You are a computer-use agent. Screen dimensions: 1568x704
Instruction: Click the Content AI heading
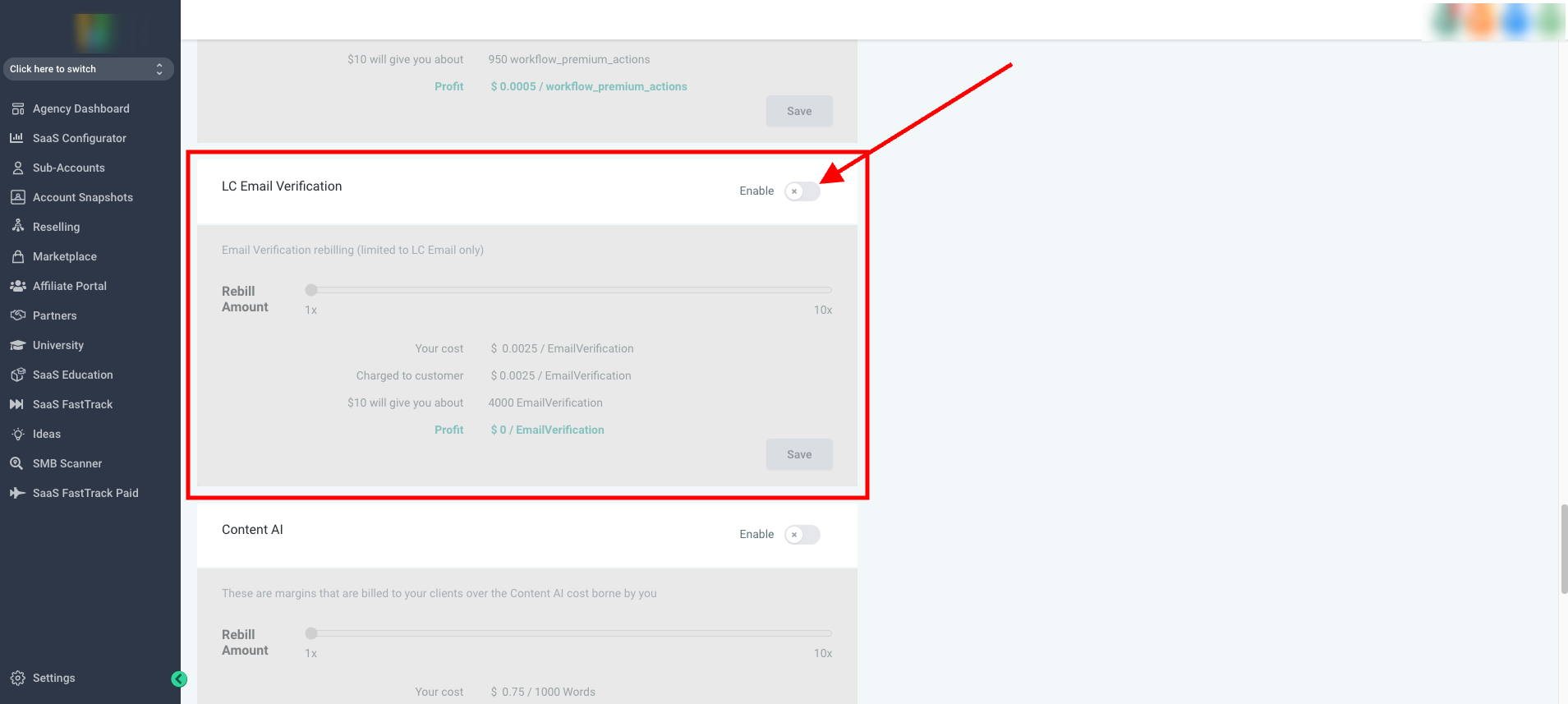(252, 530)
